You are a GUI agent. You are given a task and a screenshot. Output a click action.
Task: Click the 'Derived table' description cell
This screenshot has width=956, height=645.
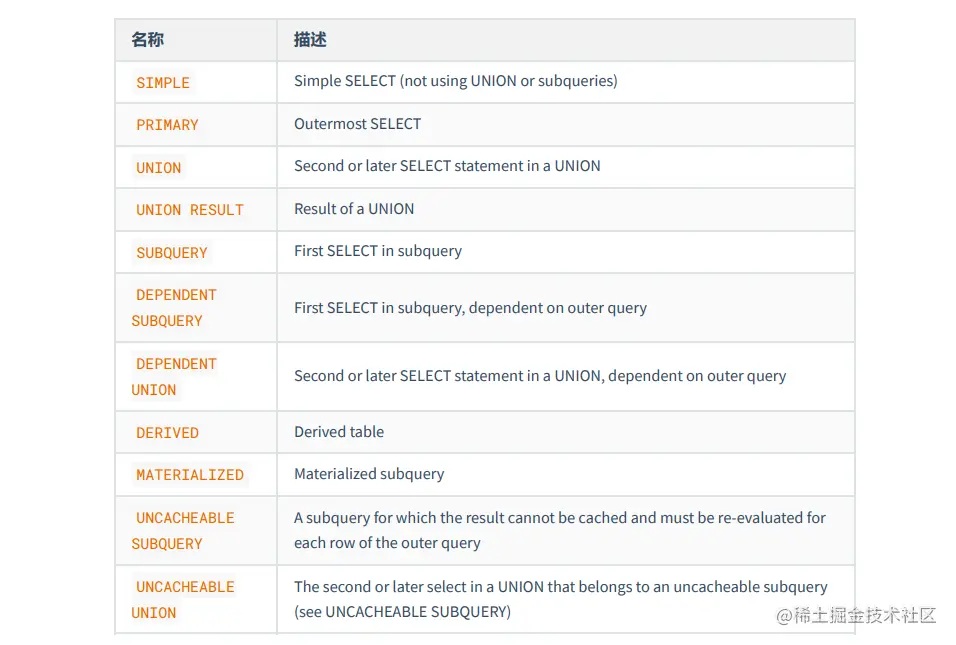pos(339,432)
